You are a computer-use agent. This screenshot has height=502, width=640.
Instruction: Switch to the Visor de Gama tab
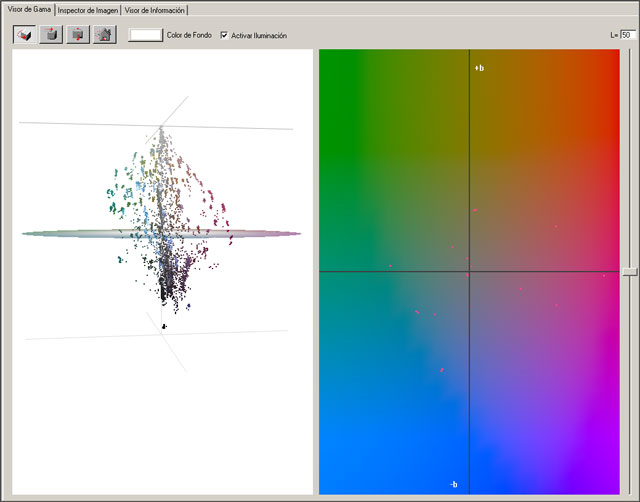pos(28,9)
